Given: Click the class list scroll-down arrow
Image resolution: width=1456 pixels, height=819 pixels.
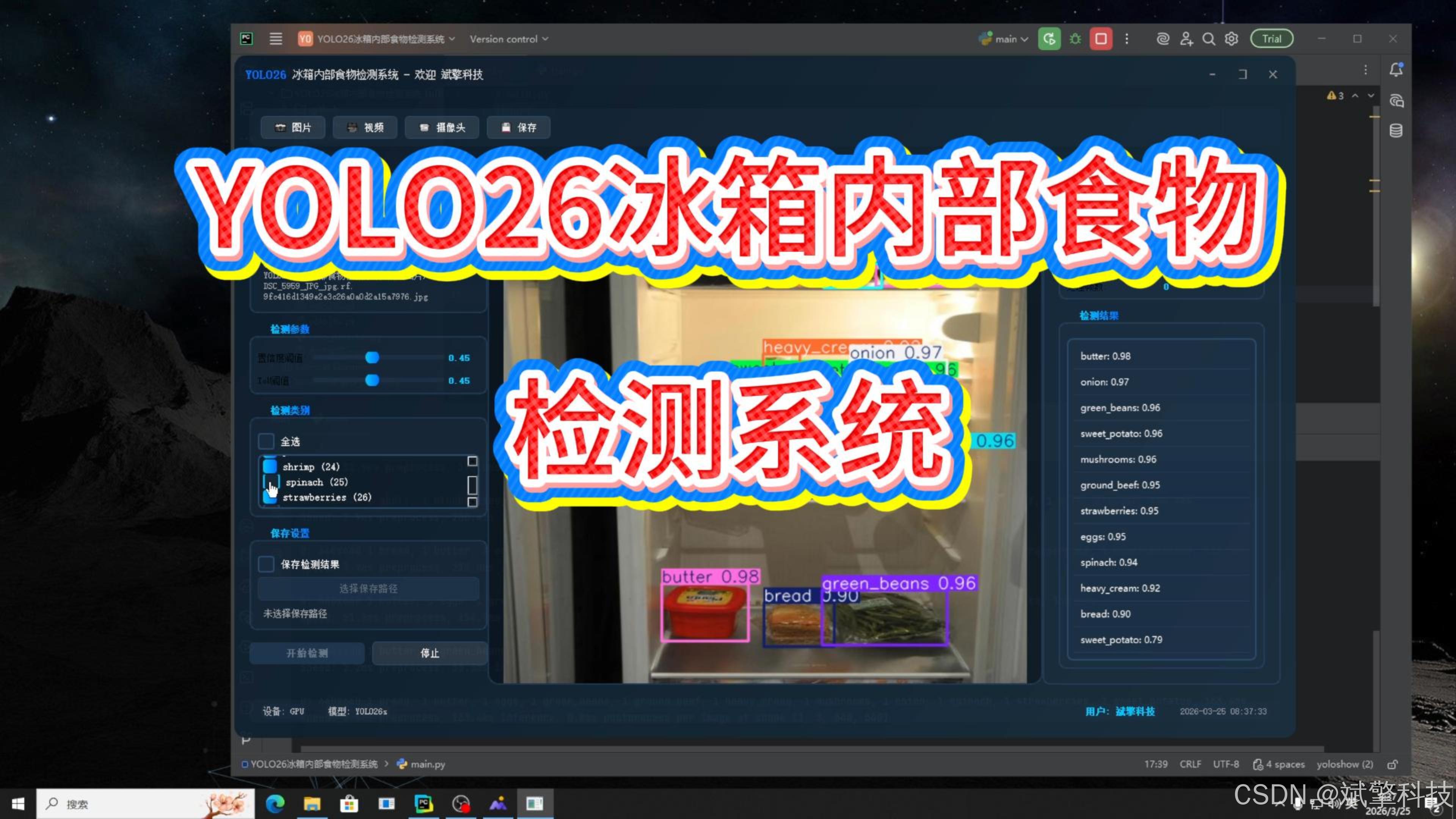Looking at the screenshot, I should point(472,502).
